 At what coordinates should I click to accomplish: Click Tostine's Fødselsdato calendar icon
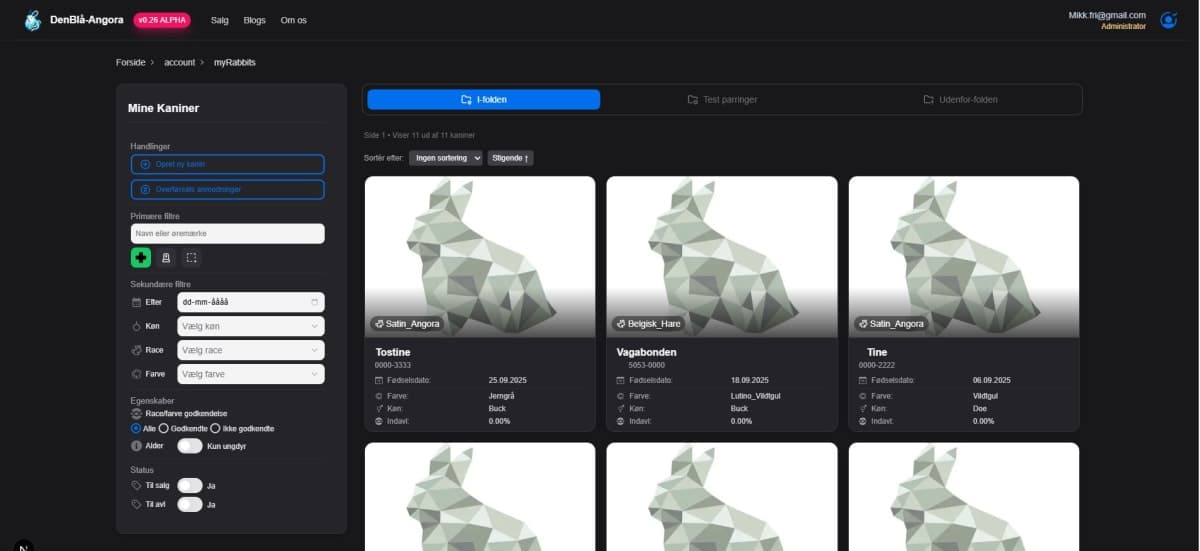[x=380, y=380]
